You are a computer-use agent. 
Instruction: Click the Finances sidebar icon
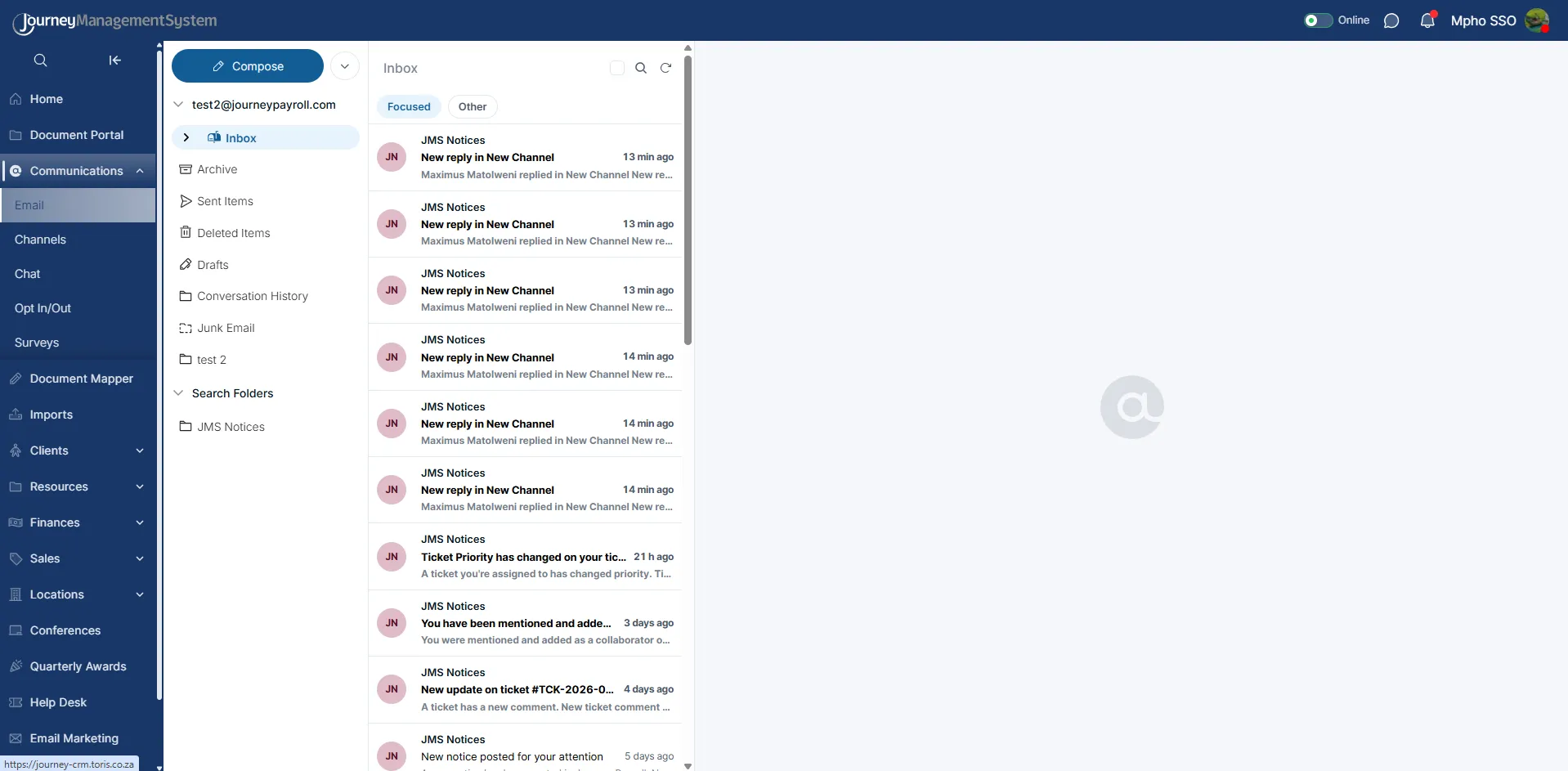16,522
